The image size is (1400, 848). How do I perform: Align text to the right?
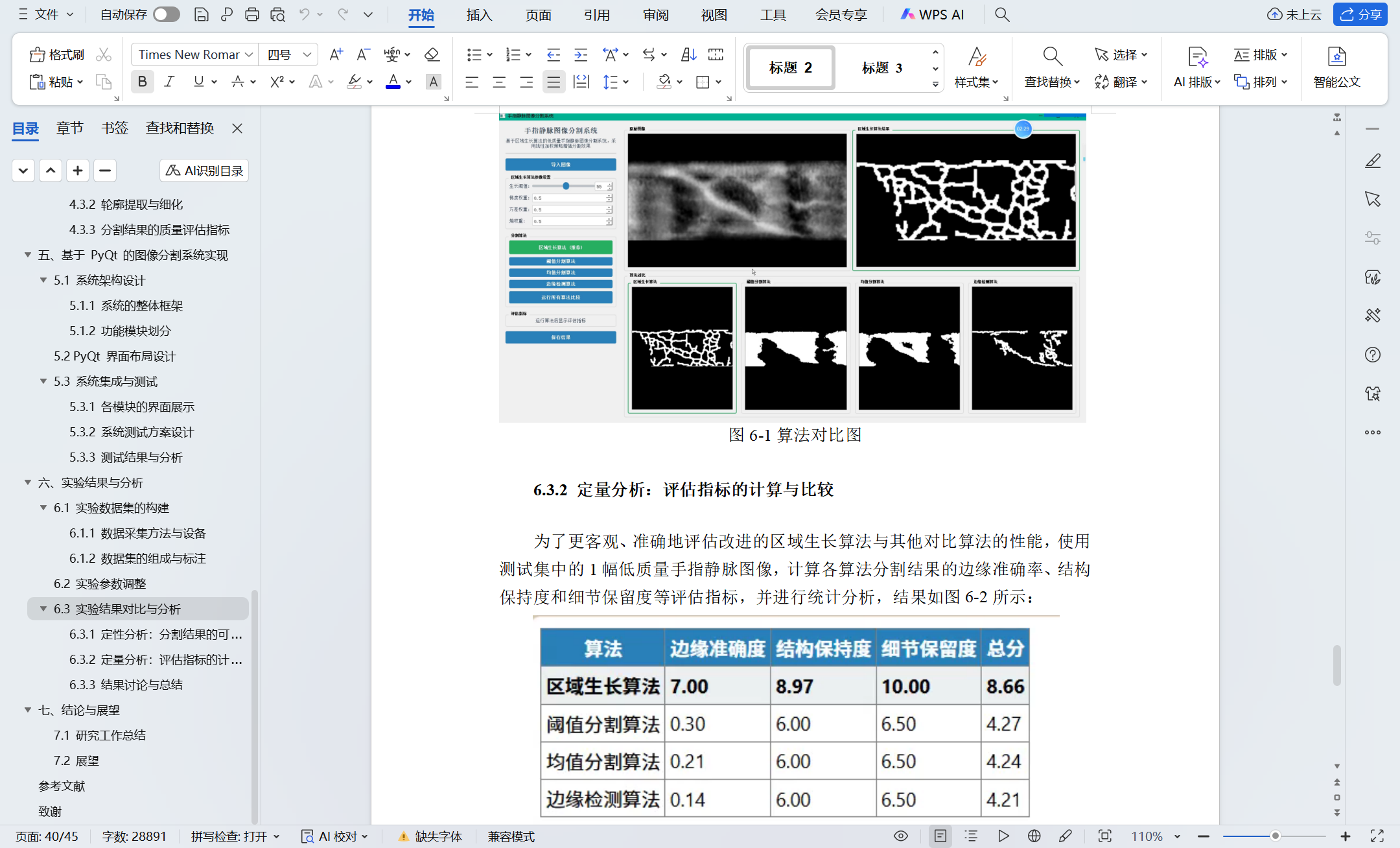[526, 82]
